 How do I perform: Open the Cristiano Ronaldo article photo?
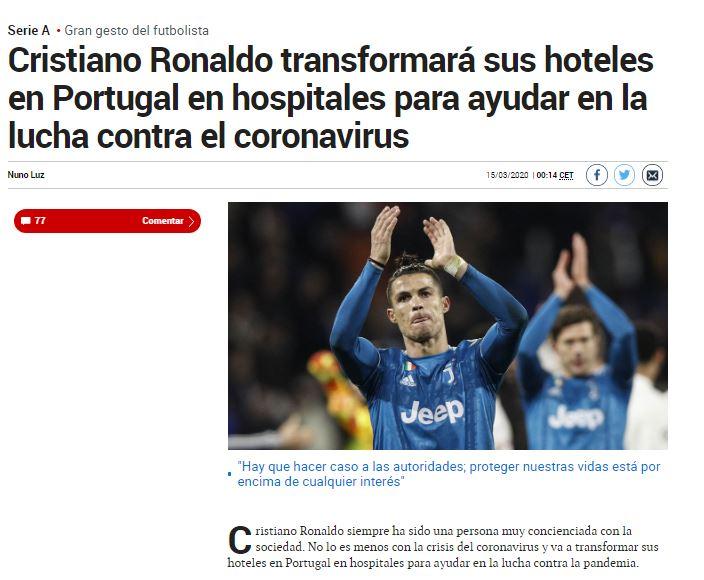(x=448, y=325)
